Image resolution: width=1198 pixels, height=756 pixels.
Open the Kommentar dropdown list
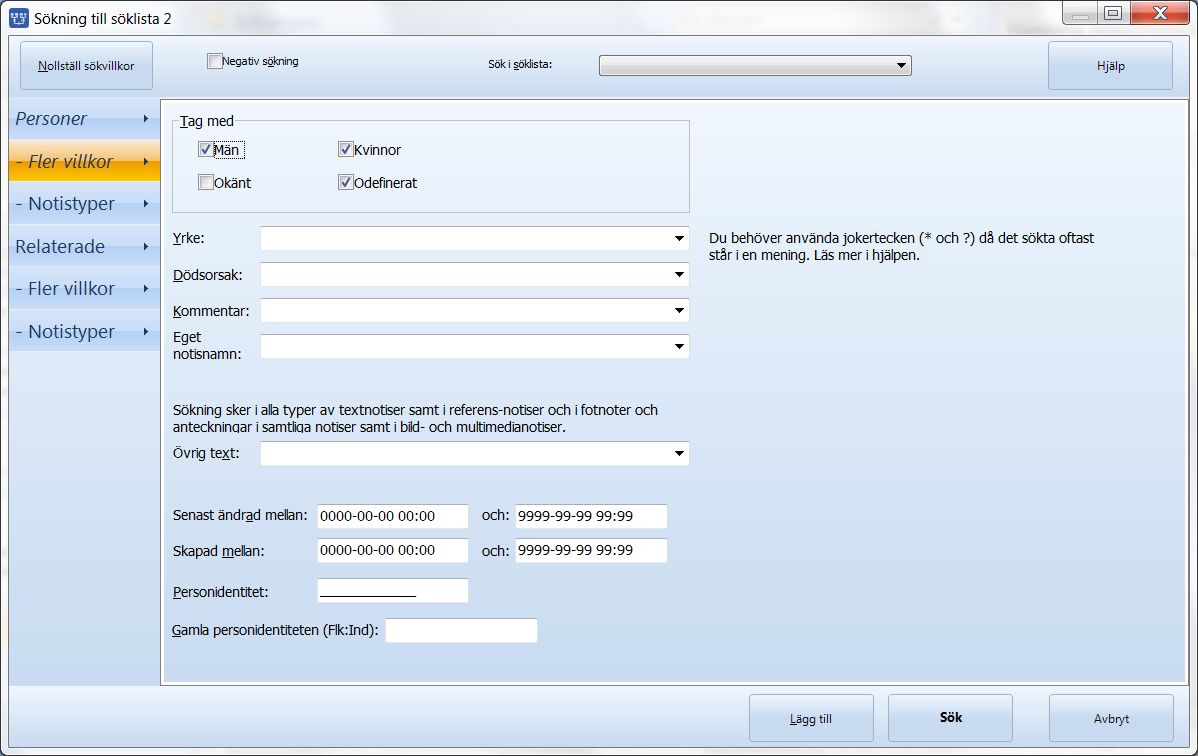pos(679,310)
